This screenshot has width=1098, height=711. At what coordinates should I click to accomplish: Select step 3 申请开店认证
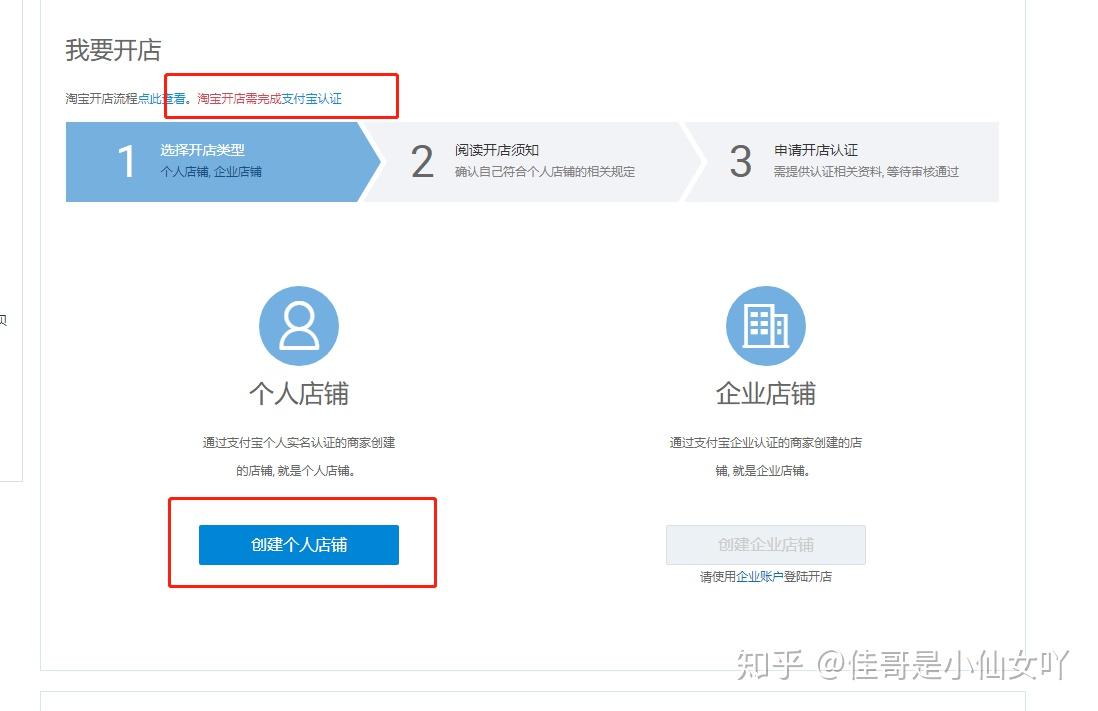843,162
